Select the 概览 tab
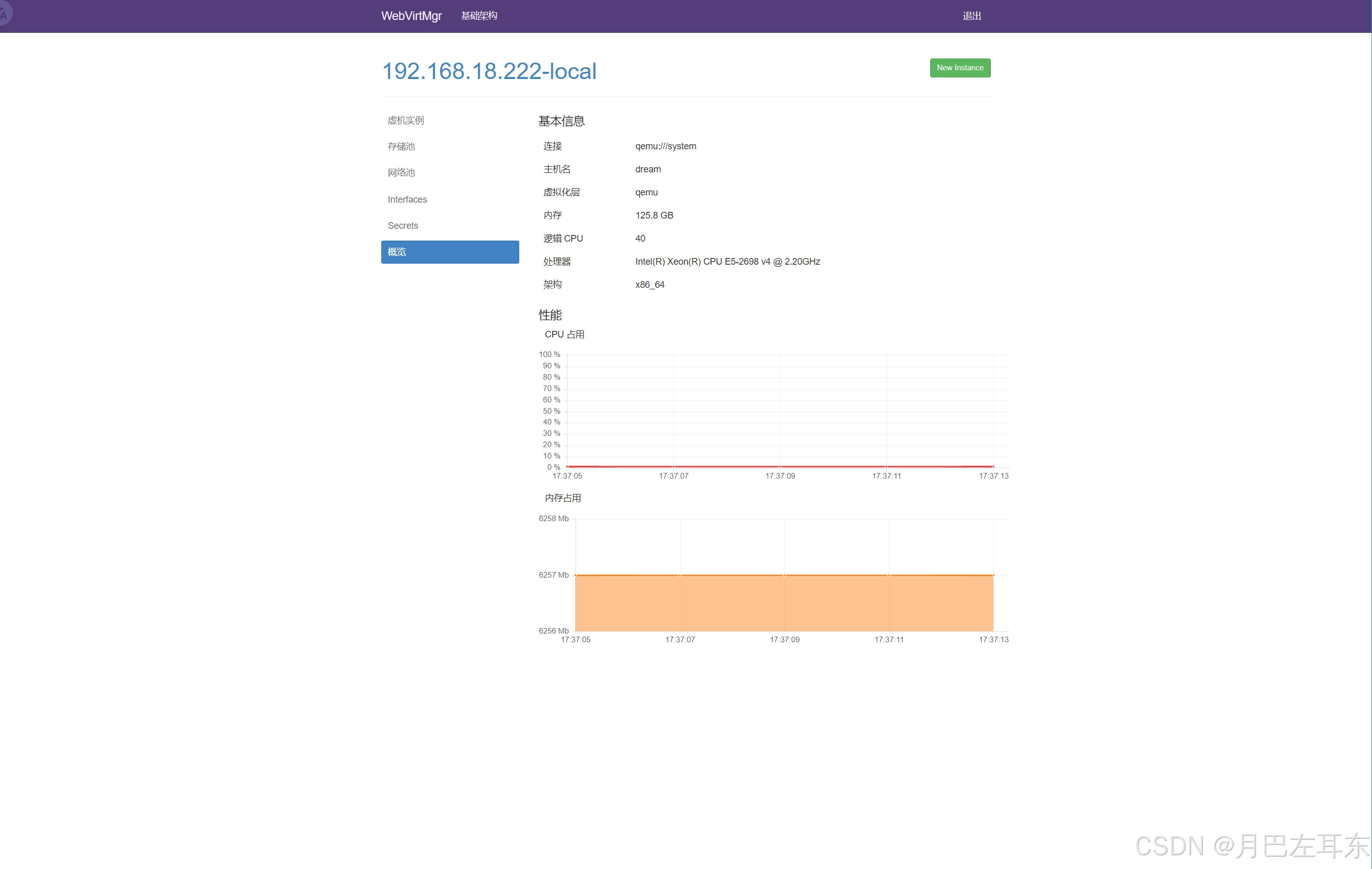 (x=449, y=252)
